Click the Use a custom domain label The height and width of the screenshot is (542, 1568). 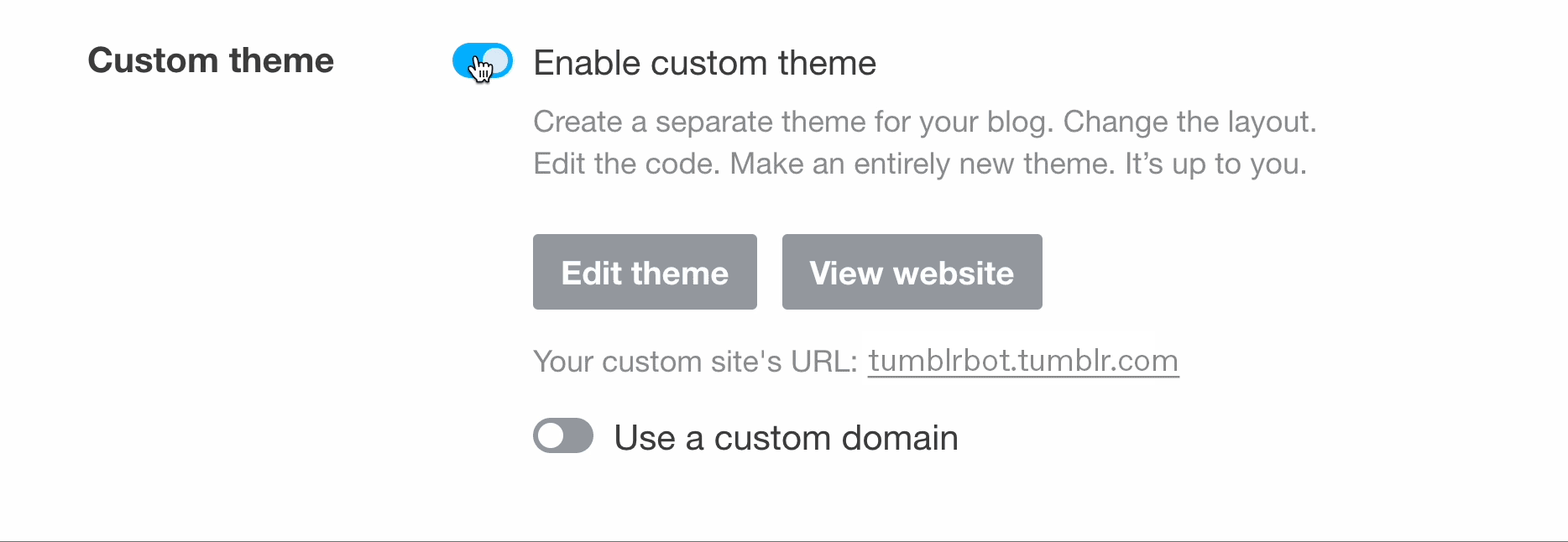pos(786,438)
